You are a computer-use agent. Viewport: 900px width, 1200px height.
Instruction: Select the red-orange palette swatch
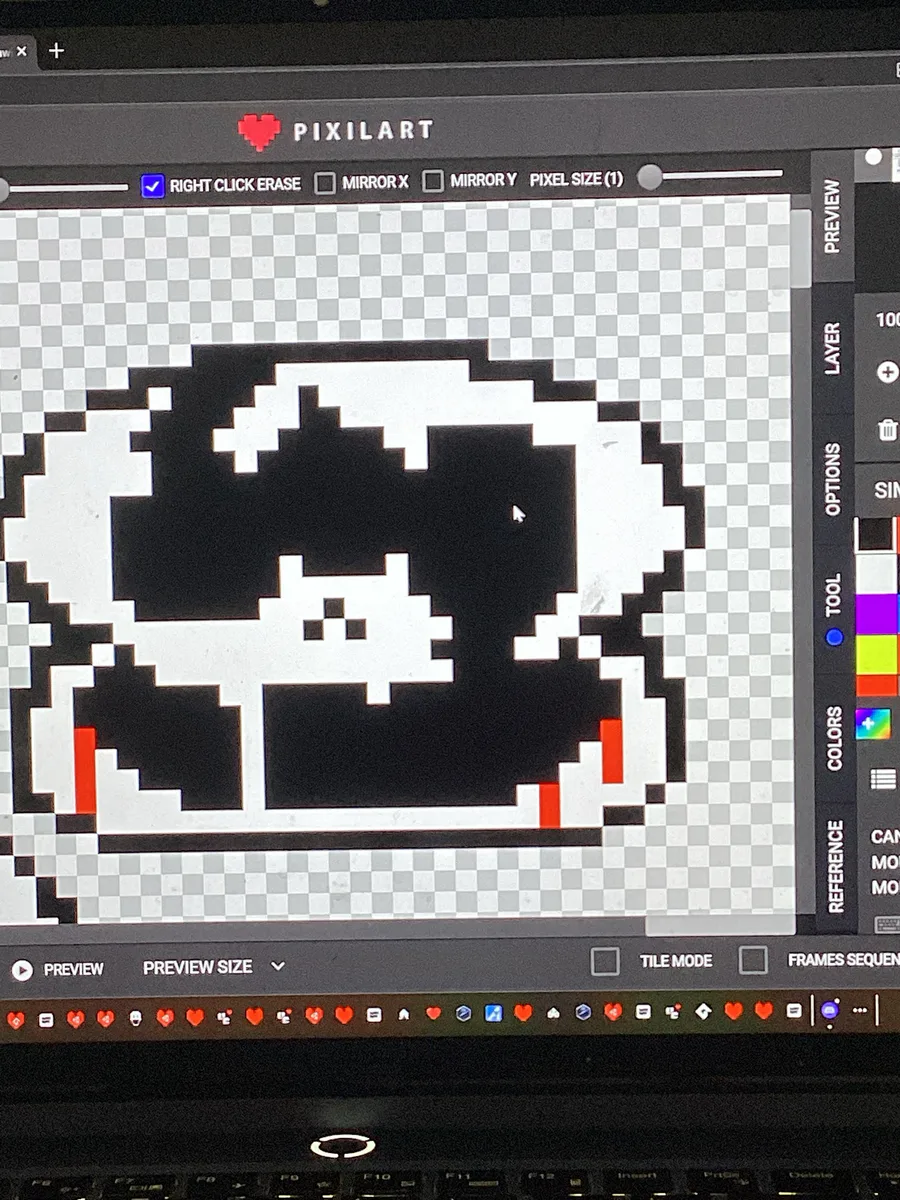click(x=877, y=685)
